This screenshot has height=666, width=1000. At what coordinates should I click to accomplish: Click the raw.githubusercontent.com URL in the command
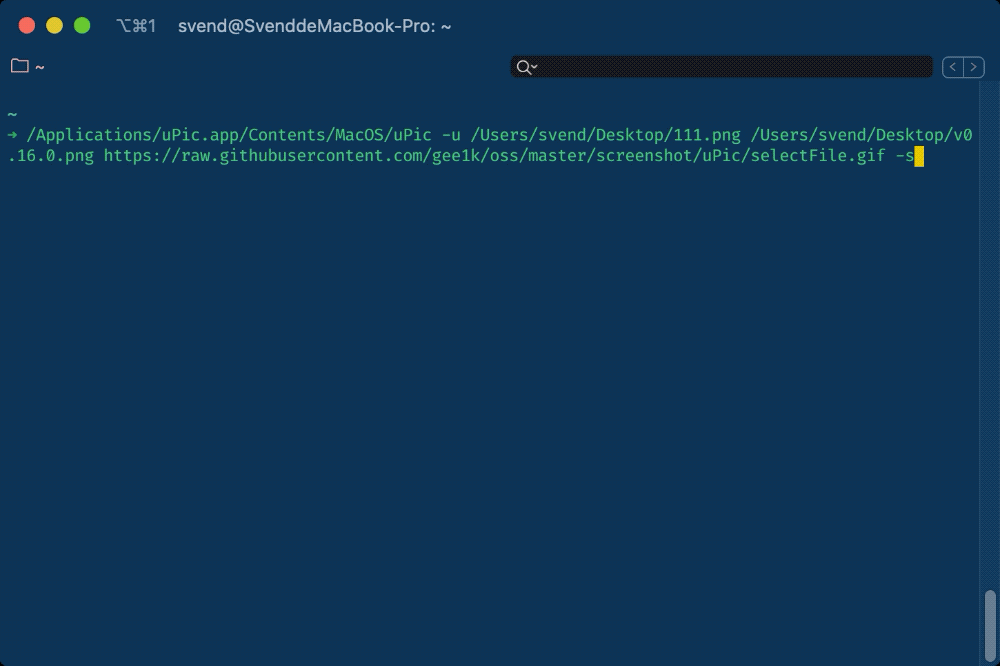click(x=494, y=156)
